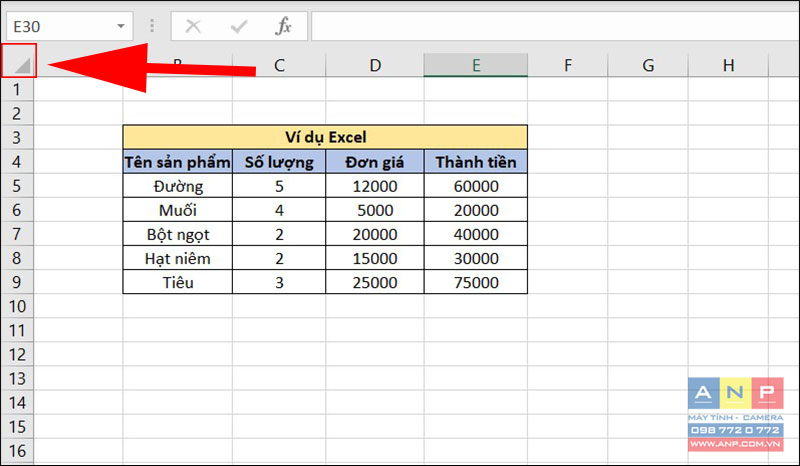Select row 5 header
This screenshot has width=800, height=466.
17,186
